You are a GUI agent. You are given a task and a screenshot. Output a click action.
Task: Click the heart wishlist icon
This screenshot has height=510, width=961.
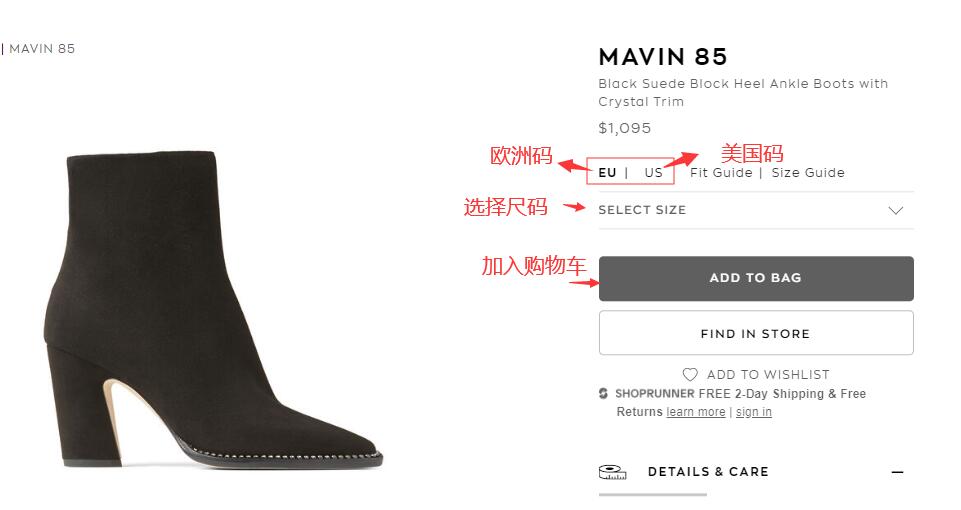690,375
